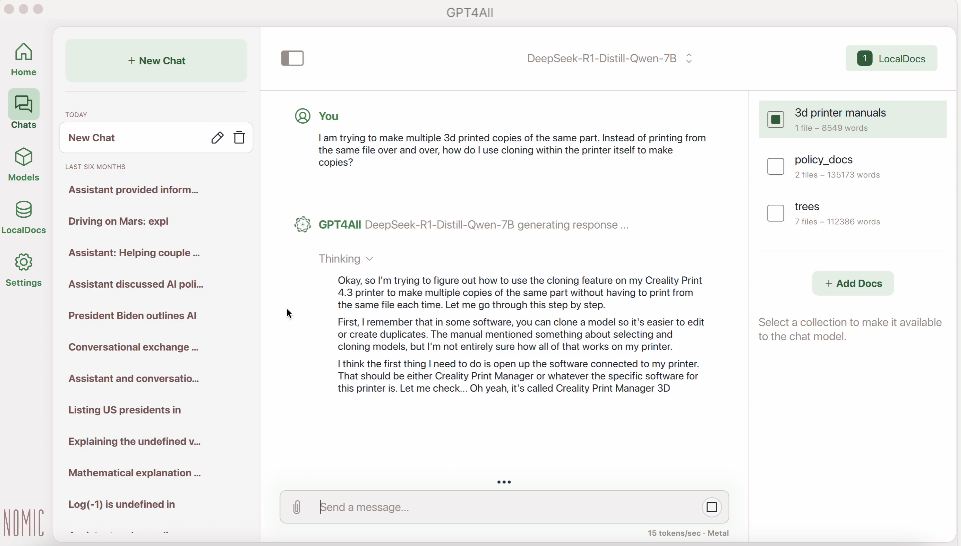Screen dimensions: 961x546
Task: Open the Driving on Mars chat
Action: coord(118,222)
